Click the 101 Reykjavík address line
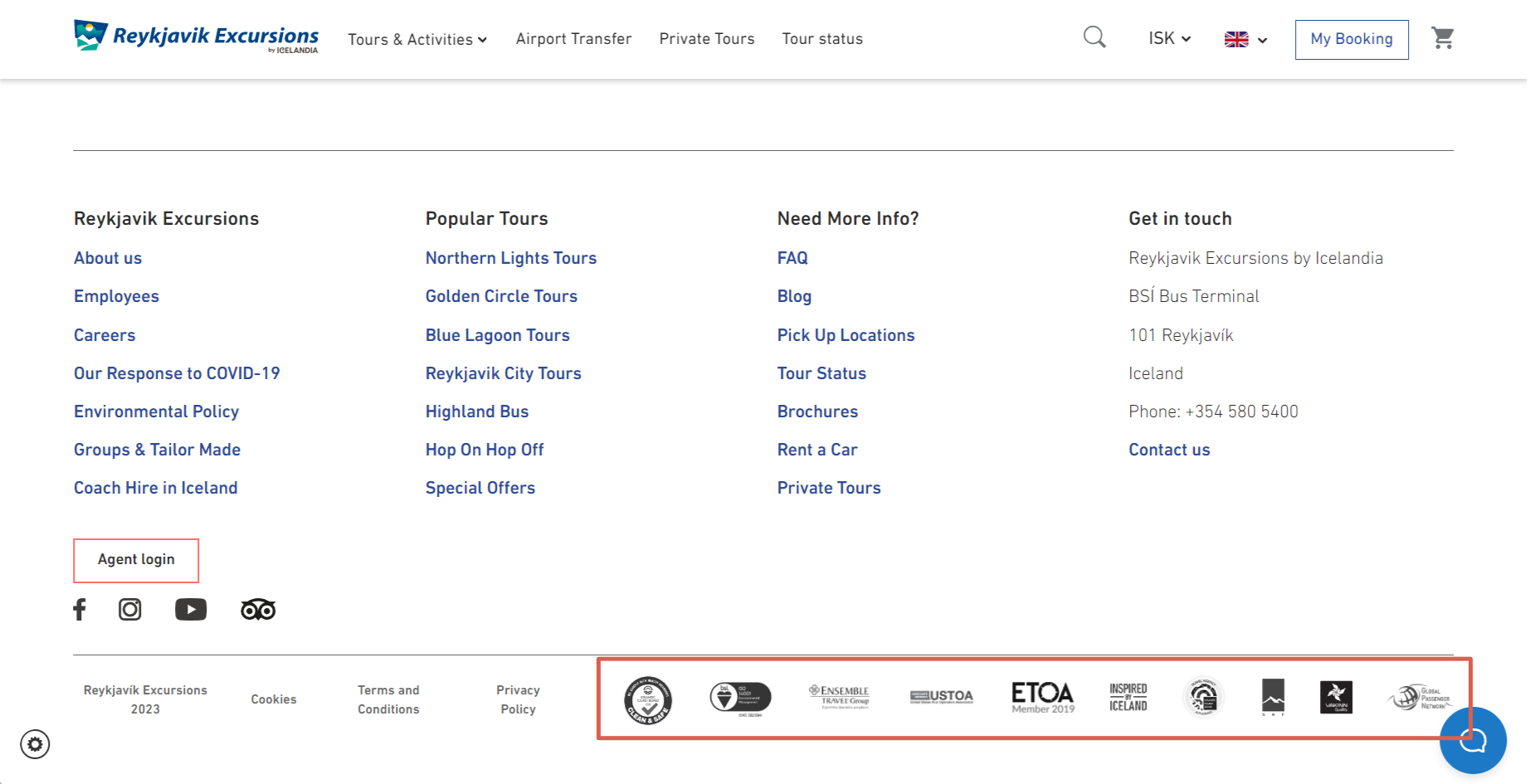Screen dimensions: 1530x784 click(1181, 335)
